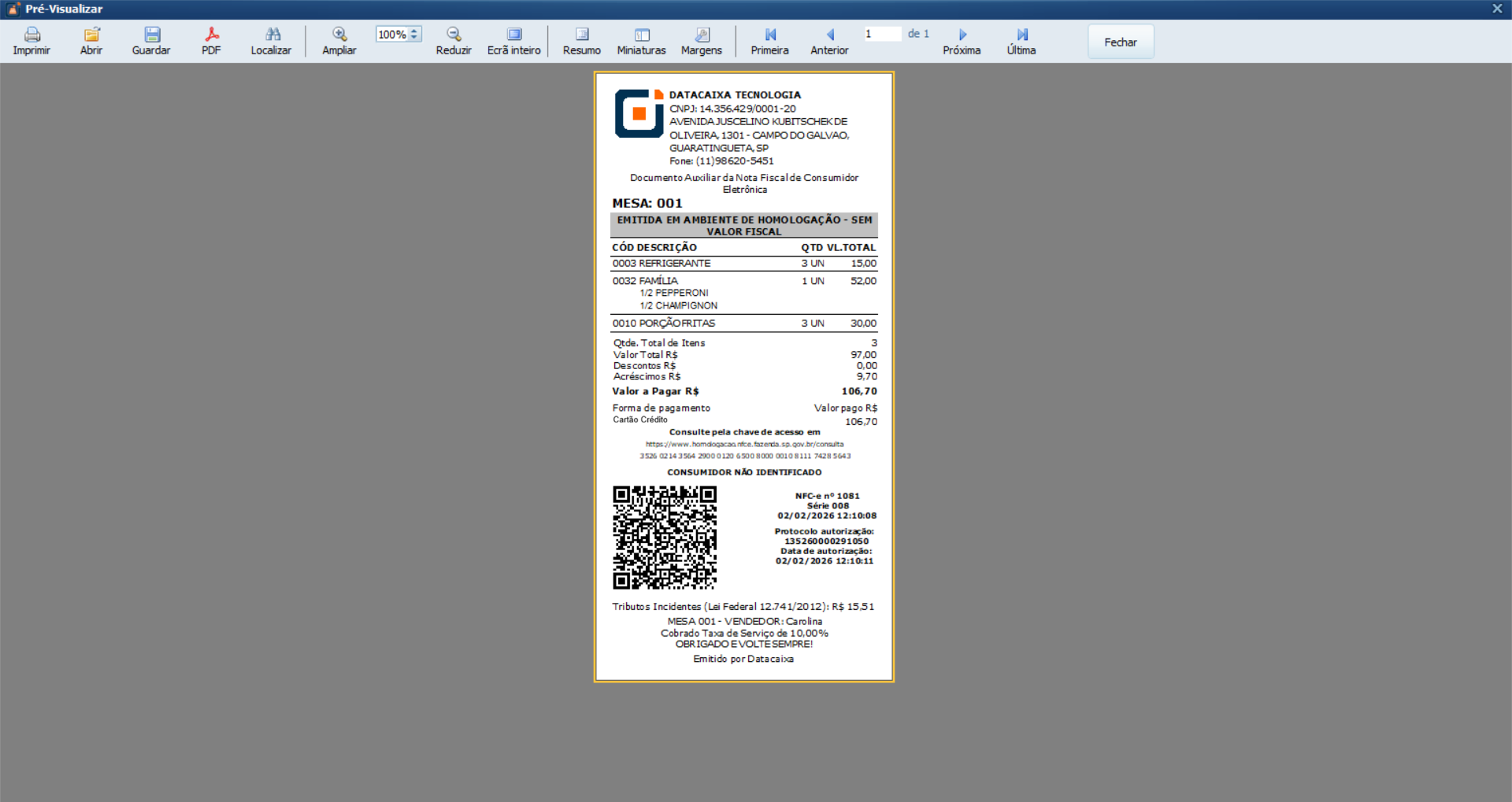Screen dimensions: 1512x802
Task: Click the '1/2 CHAMPIGNON' sub-item
Action: tap(678, 305)
